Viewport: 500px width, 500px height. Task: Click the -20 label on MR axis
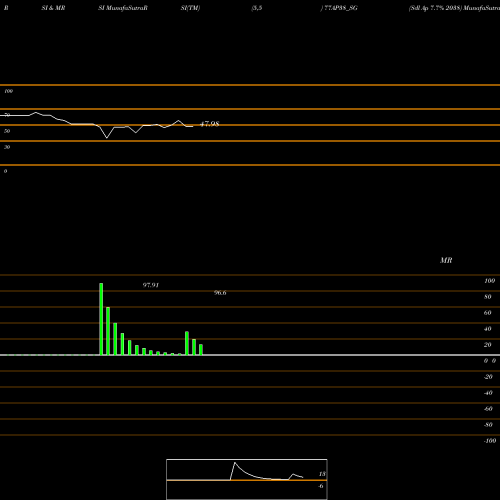pos(488,377)
